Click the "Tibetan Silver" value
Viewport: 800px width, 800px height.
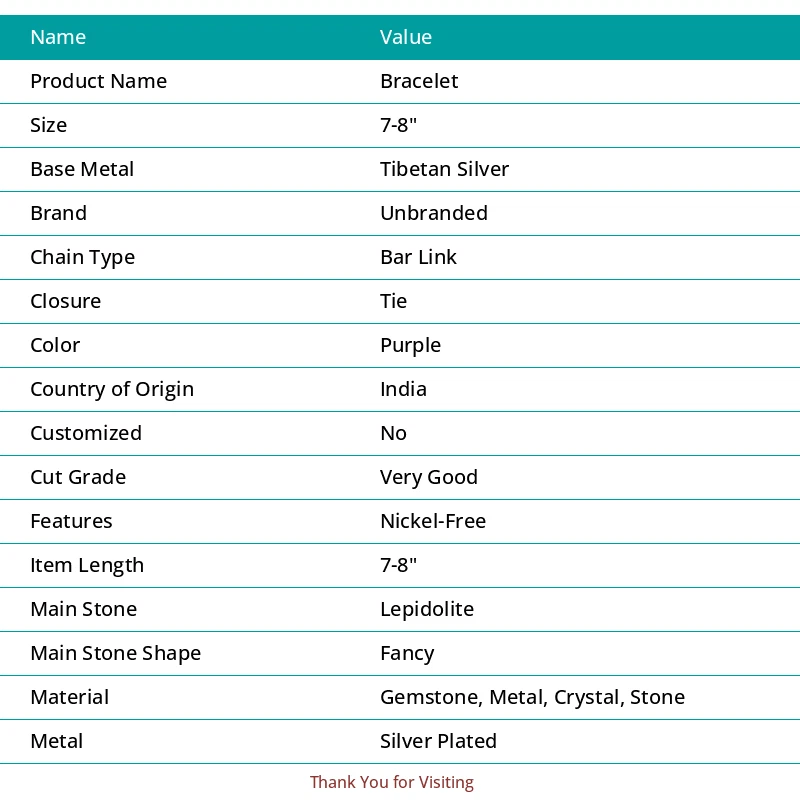pyautogui.click(x=444, y=169)
